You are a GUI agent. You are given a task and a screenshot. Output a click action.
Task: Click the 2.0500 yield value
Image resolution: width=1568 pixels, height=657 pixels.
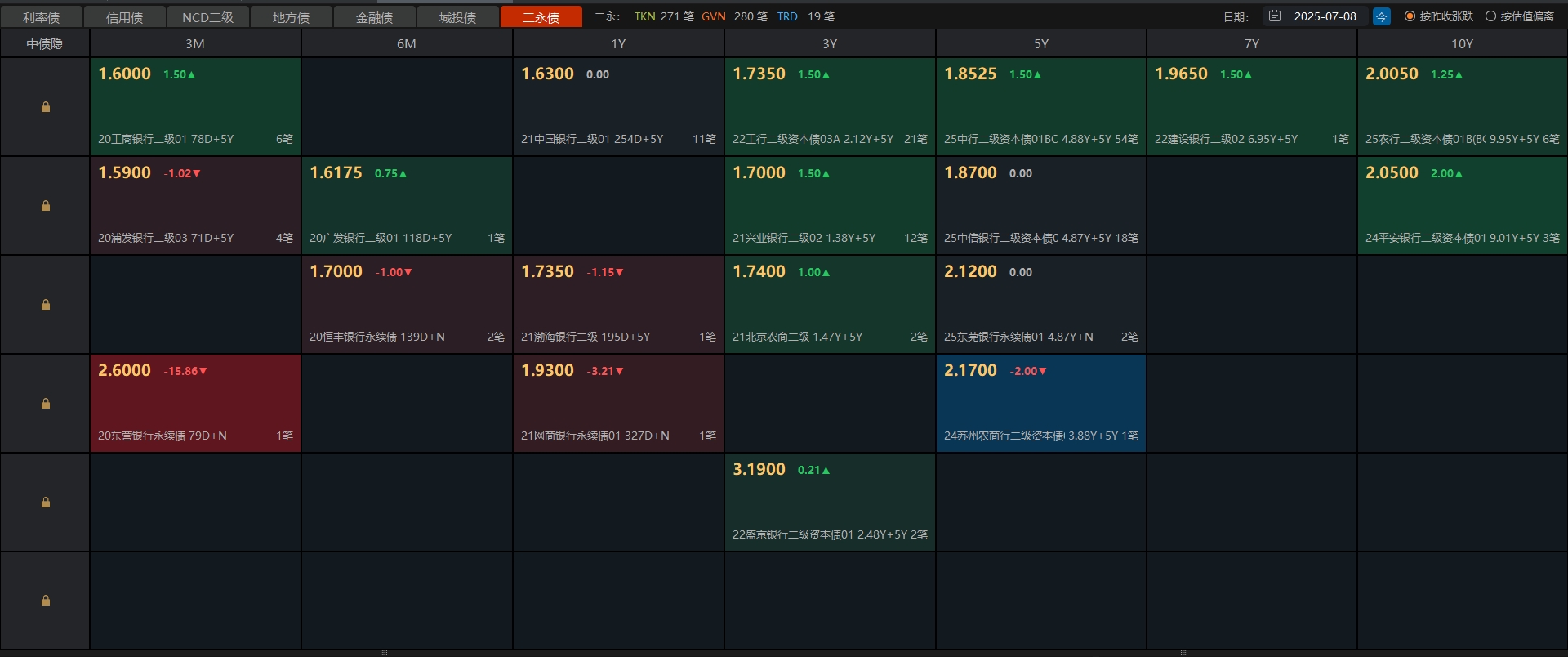[x=1392, y=172]
